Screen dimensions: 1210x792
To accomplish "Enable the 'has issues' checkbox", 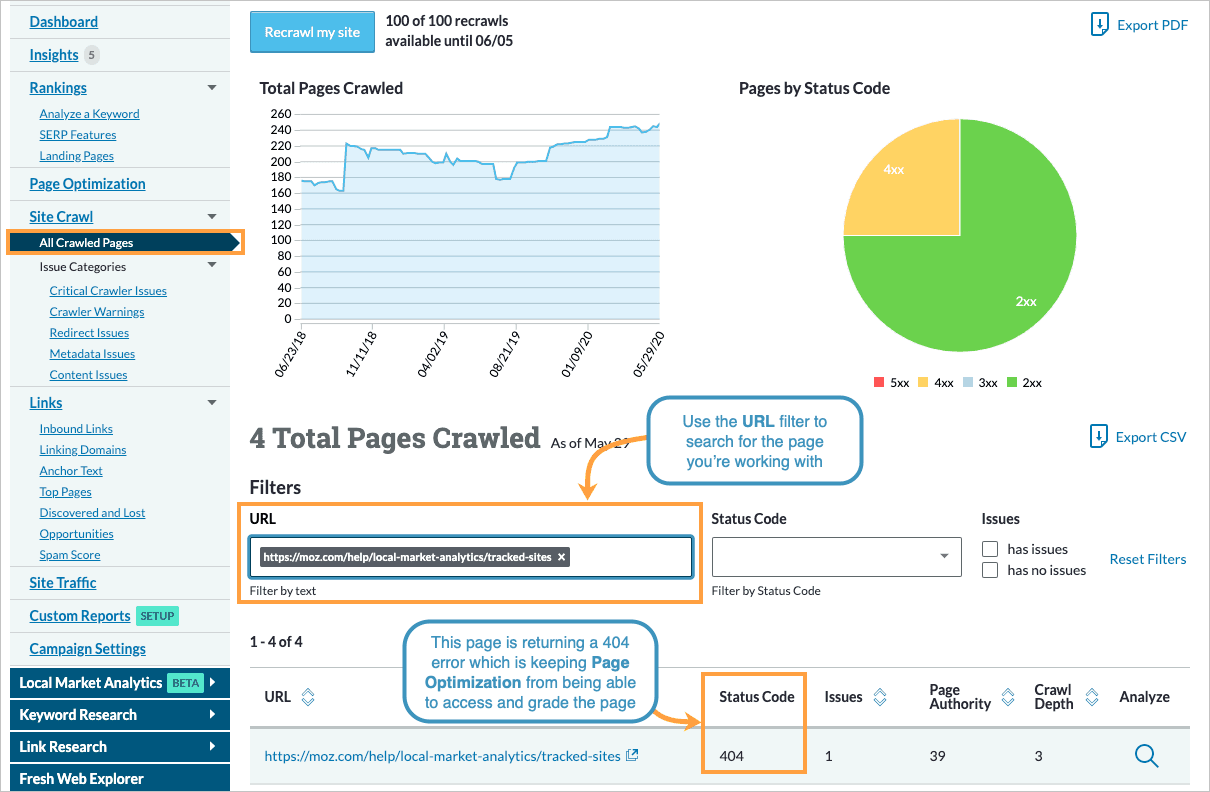I will [990, 548].
